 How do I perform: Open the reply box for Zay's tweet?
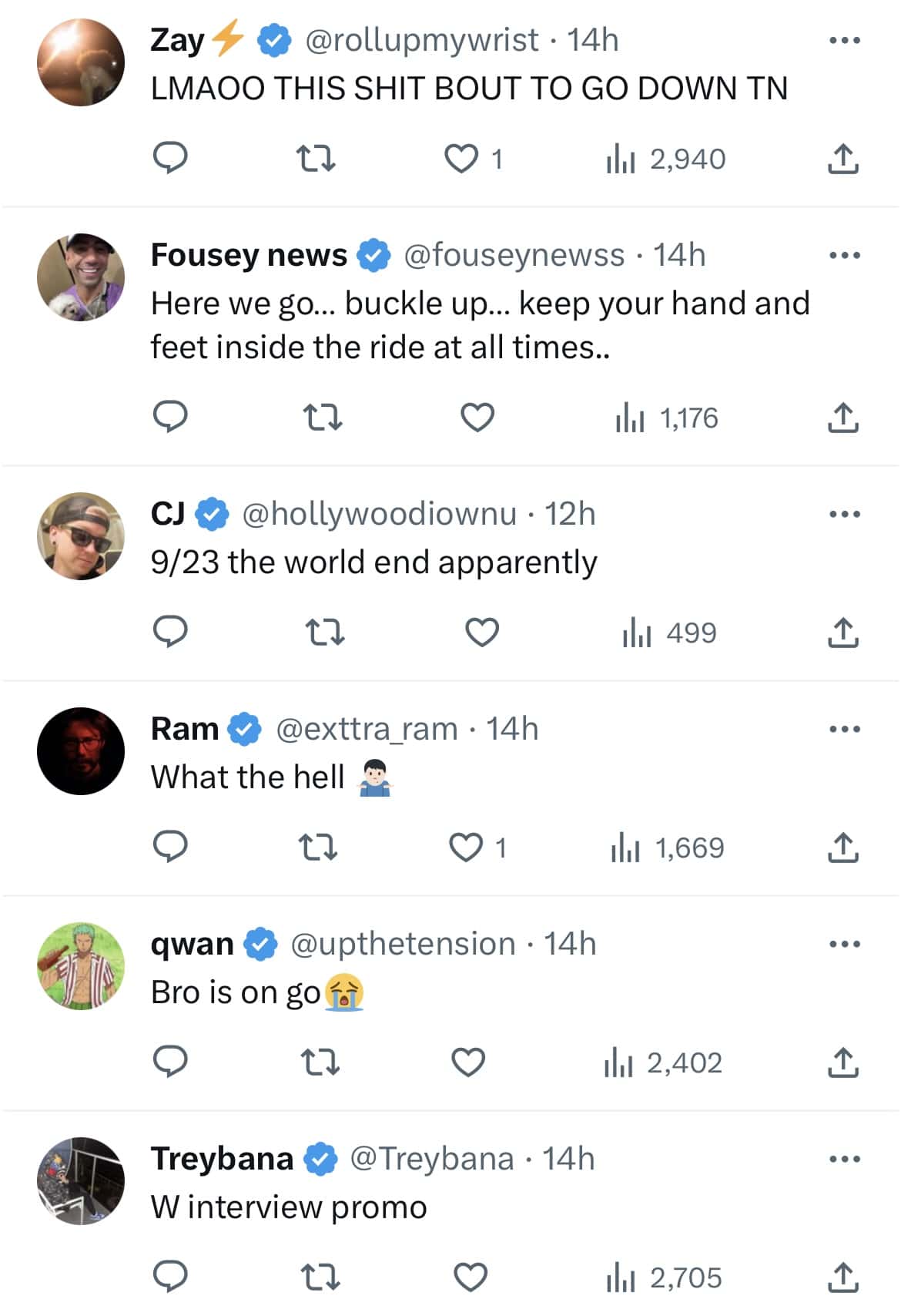point(172,159)
